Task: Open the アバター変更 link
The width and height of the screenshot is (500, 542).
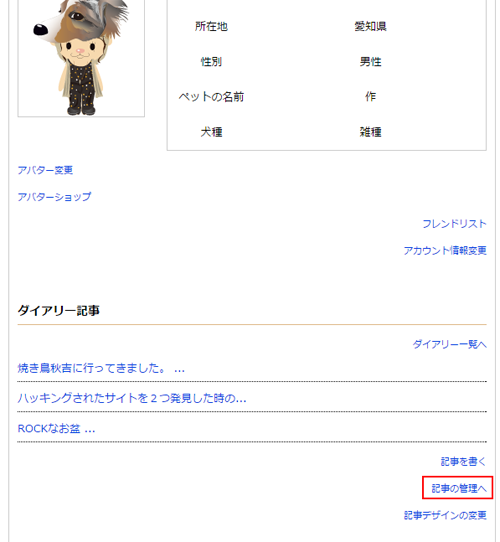Action: point(45,170)
